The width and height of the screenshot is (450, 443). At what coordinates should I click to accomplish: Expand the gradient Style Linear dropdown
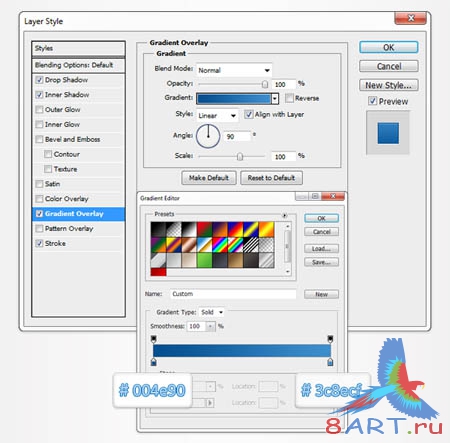coord(217,115)
